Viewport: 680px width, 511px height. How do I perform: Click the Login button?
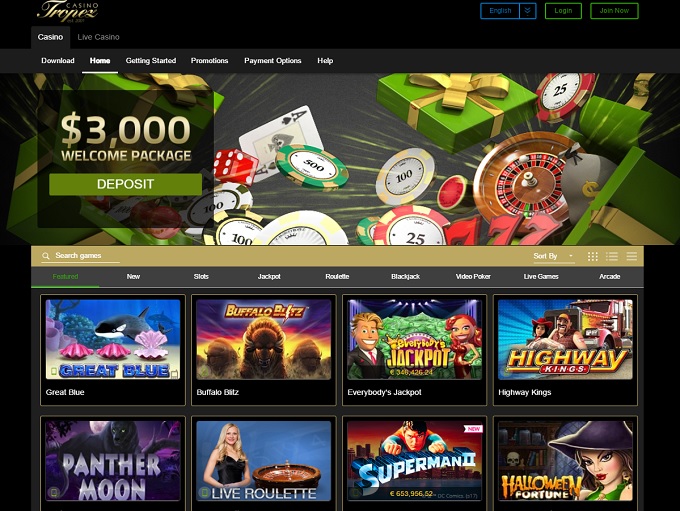coord(563,11)
